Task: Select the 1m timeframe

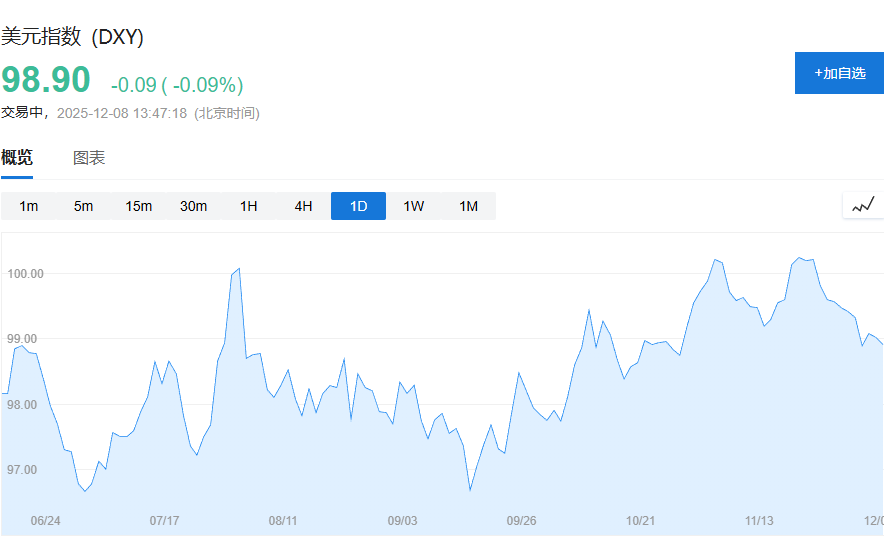Action: [29, 207]
